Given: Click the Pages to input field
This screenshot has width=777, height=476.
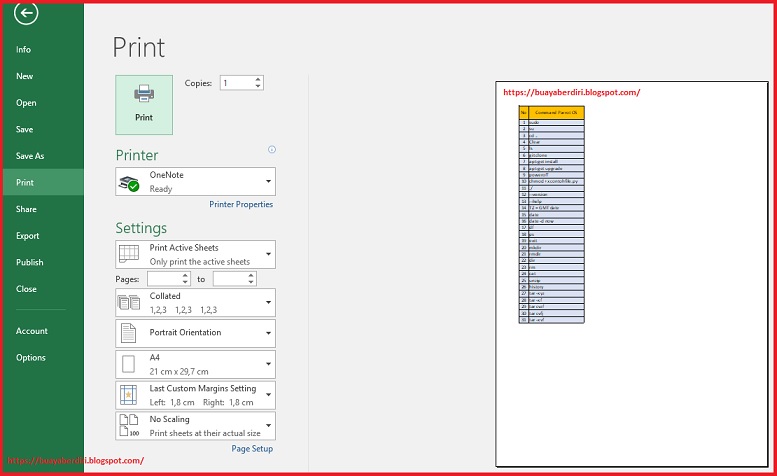Looking at the screenshot, I should [x=230, y=279].
